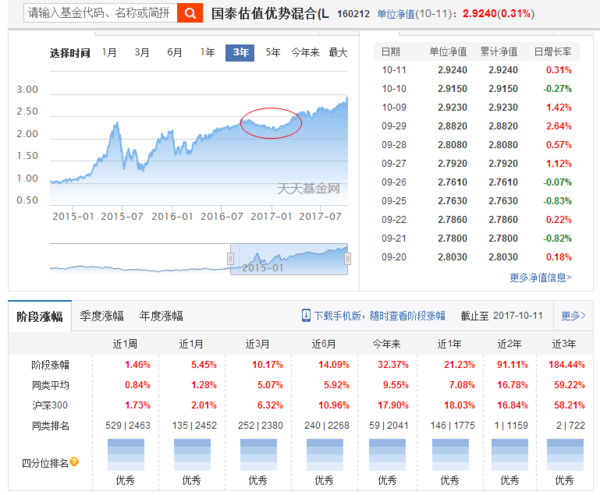Click the 09-25 date row

(x=476, y=201)
